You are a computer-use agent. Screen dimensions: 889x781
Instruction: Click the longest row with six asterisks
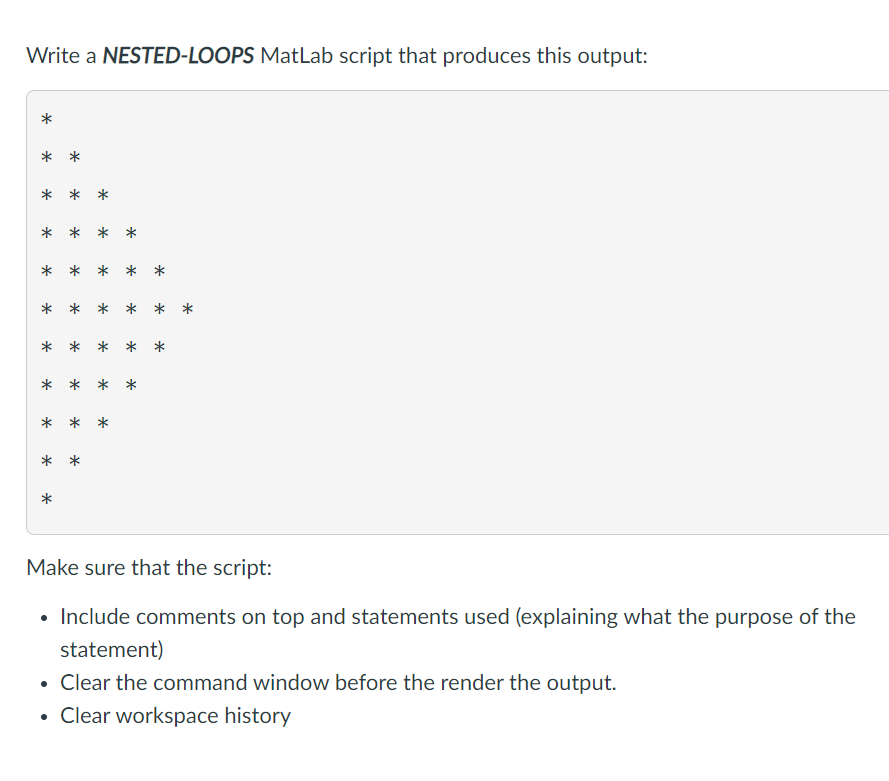point(117,309)
